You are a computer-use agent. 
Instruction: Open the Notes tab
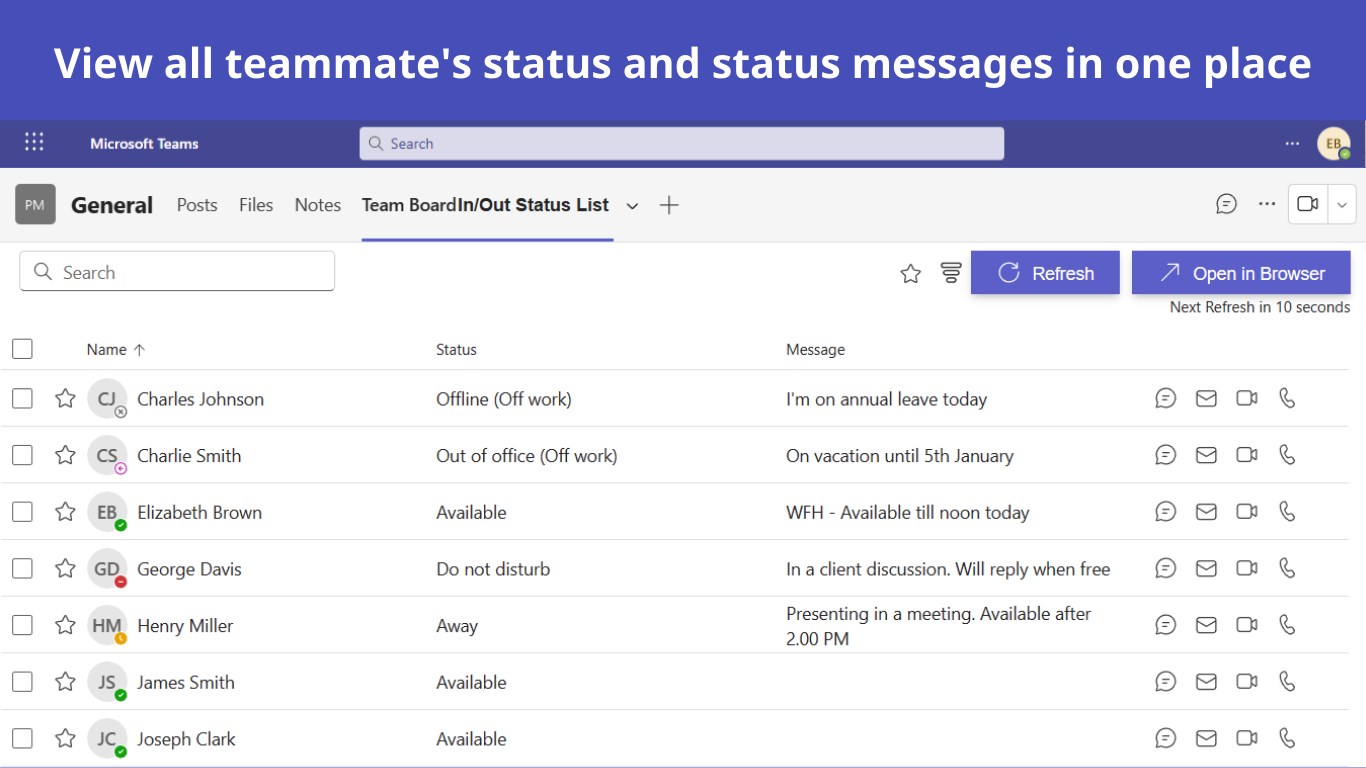(318, 205)
